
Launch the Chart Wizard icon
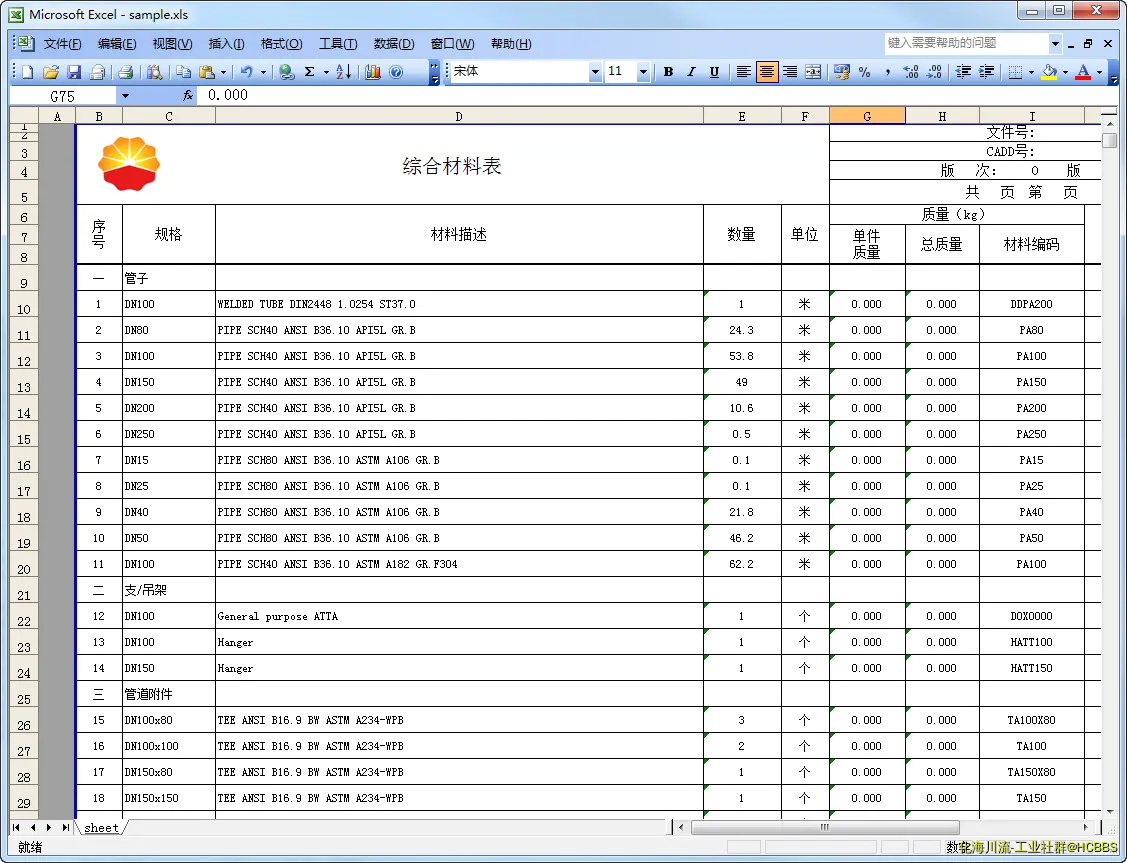[372, 72]
